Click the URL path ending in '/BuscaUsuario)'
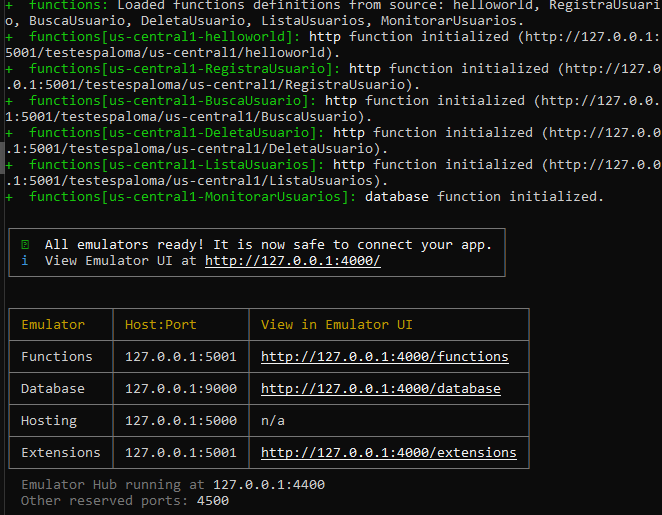 (x=189, y=117)
